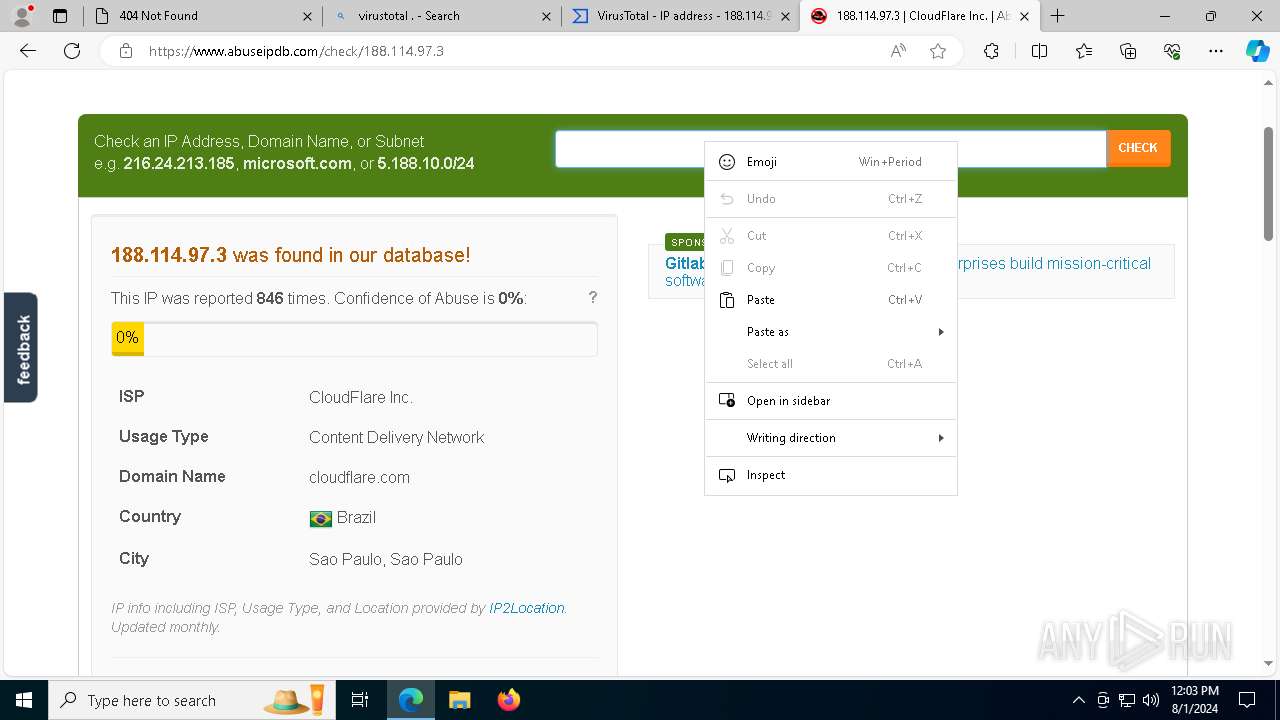Reload the page with the refresh icon
This screenshot has width=1280, height=720.
(72, 51)
